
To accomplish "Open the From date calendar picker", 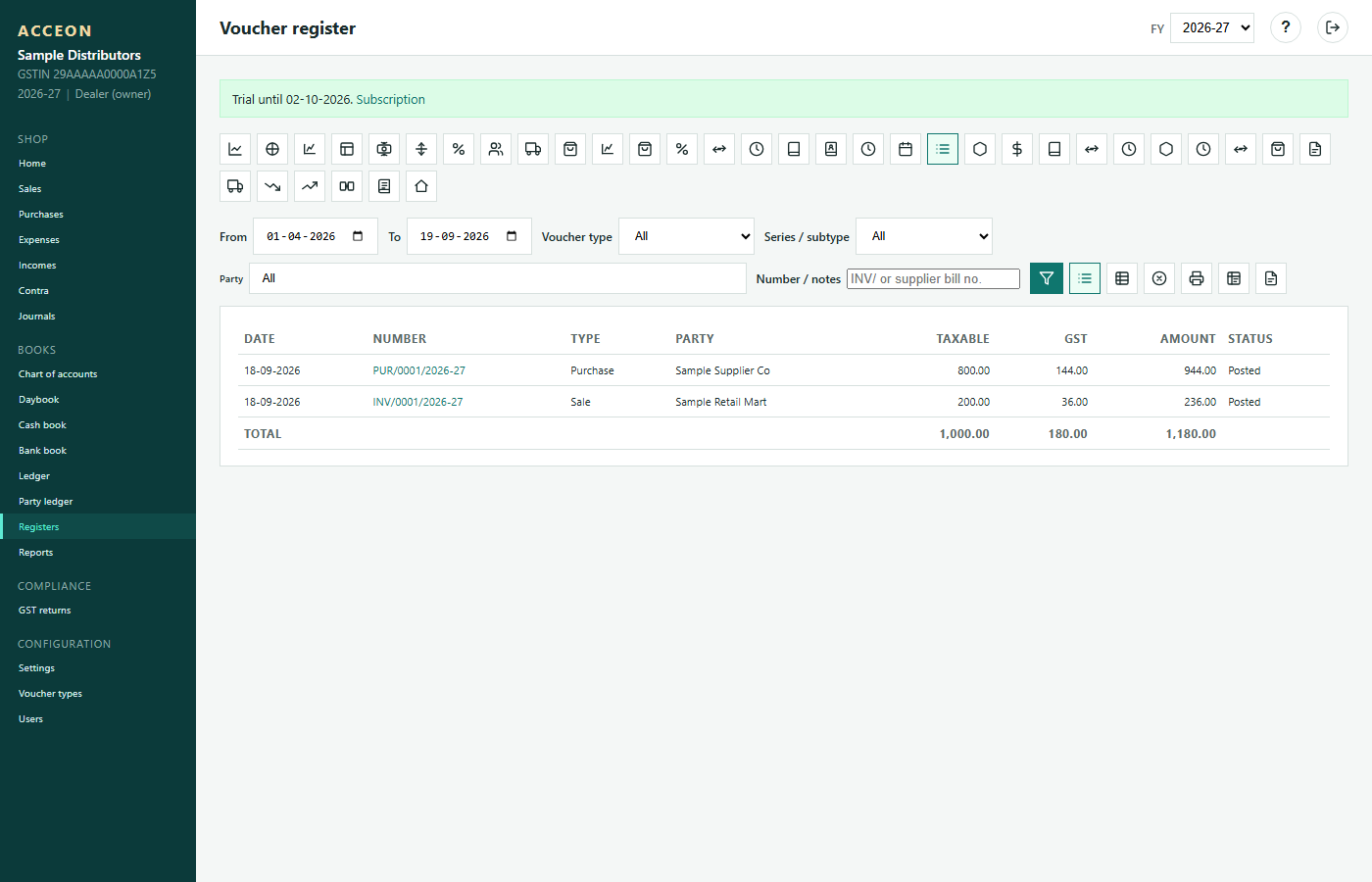I will (358, 236).
